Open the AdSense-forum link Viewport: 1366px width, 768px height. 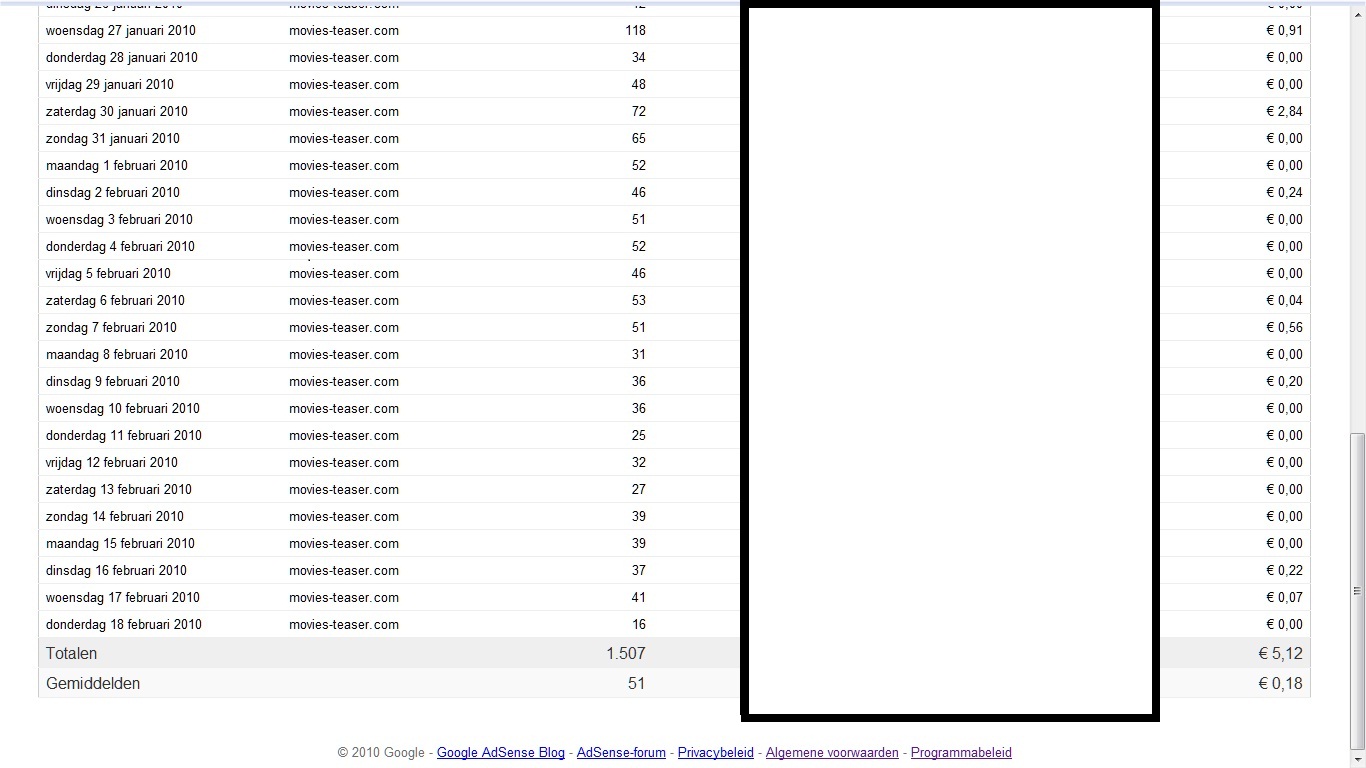tap(621, 752)
